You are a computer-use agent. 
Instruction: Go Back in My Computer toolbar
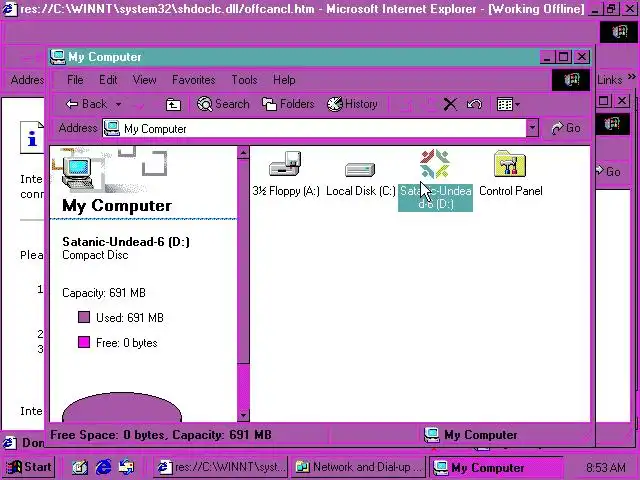pyautogui.click(x=86, y=104)
